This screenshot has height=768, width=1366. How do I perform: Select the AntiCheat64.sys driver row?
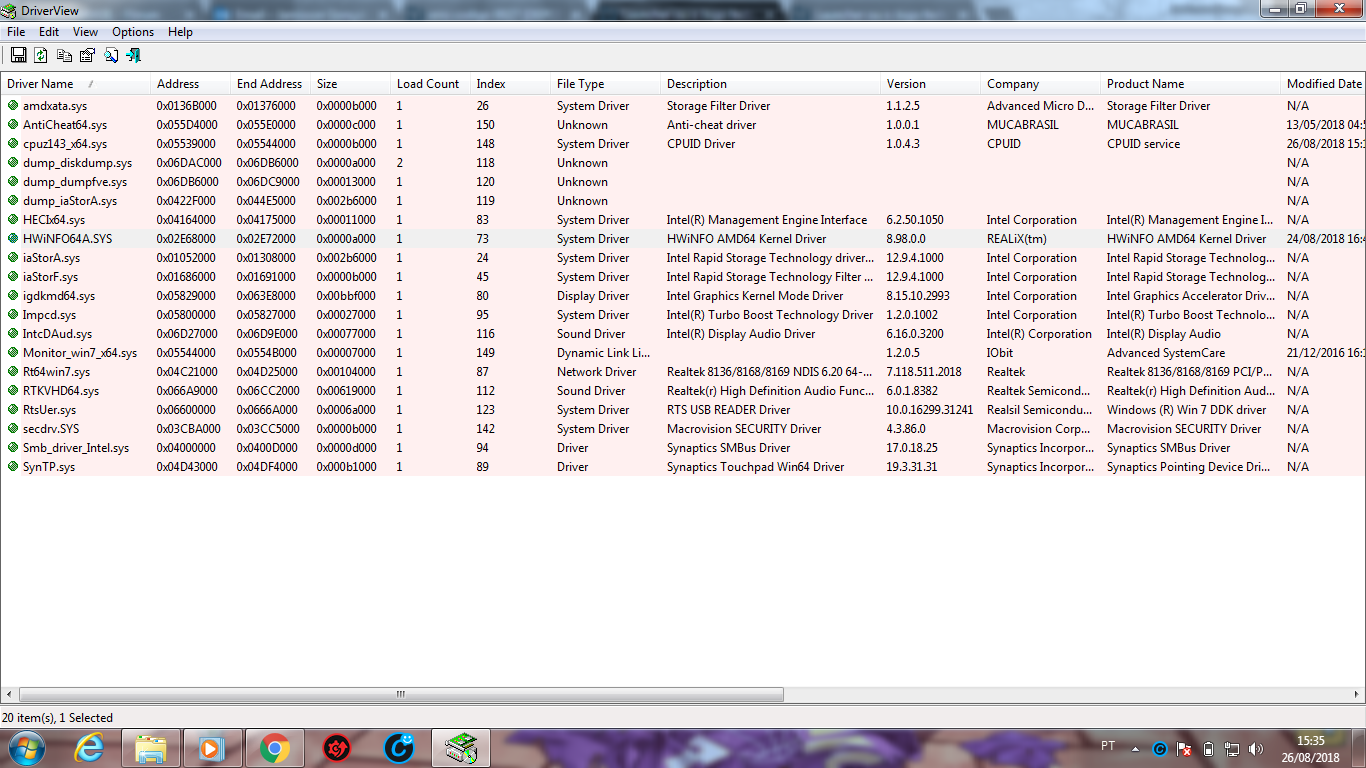coord(64,125)
